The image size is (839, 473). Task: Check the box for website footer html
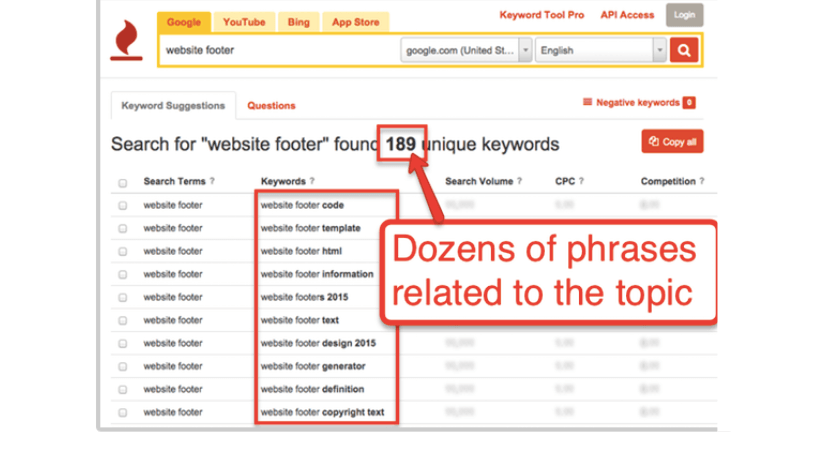click(123, 251)
